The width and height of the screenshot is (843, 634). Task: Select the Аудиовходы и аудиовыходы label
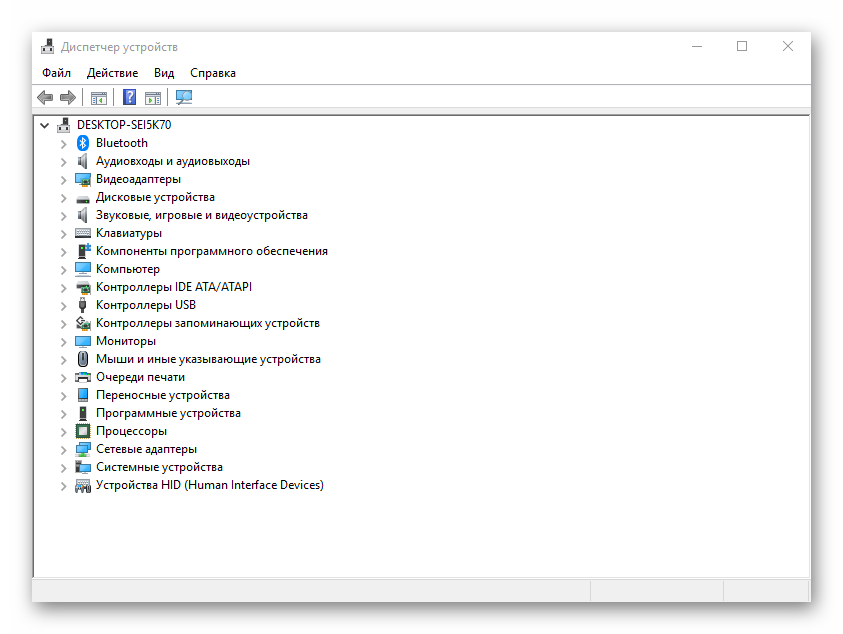coord(173,161)
